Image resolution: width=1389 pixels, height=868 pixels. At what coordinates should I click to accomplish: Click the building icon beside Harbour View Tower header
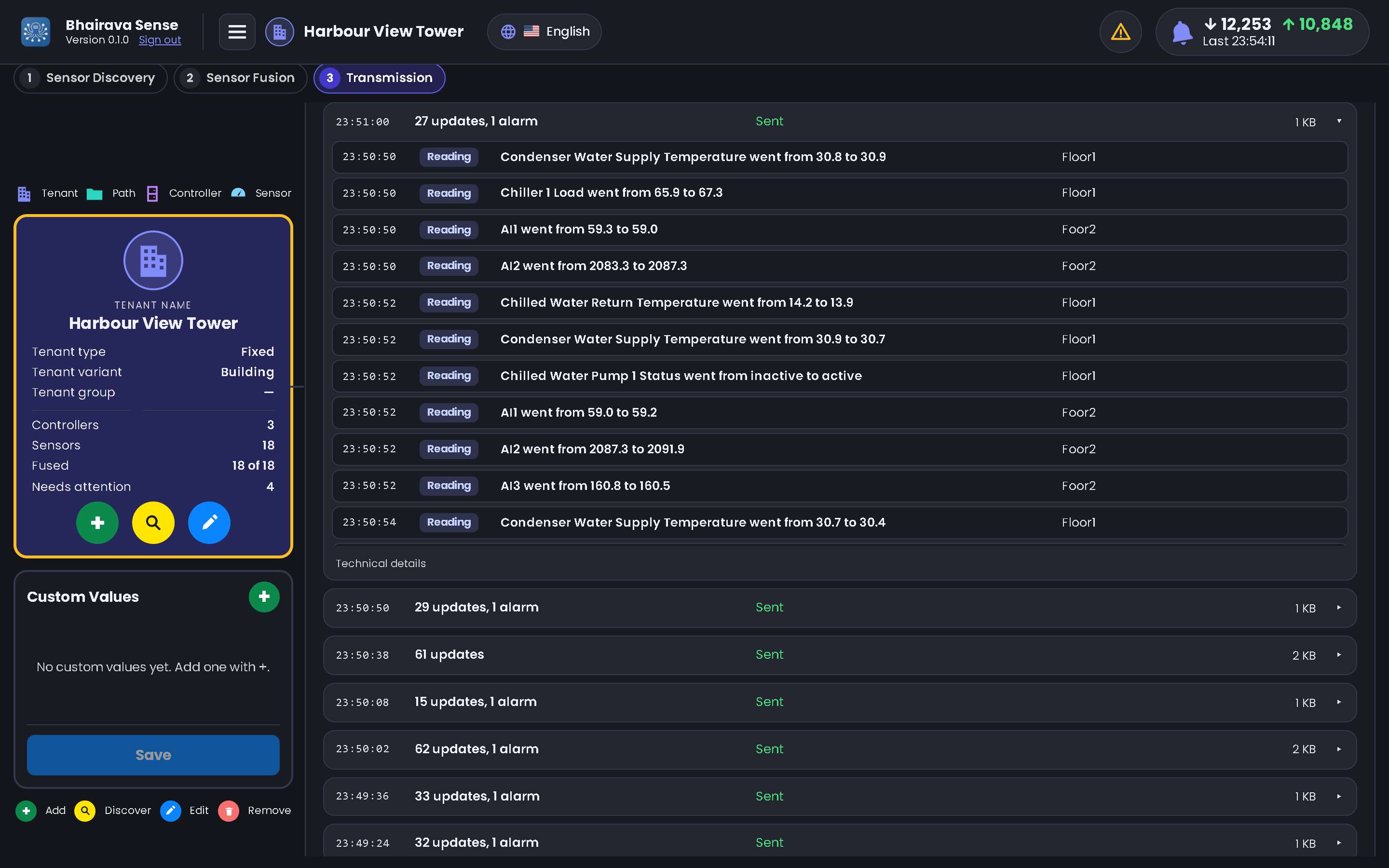280,31
